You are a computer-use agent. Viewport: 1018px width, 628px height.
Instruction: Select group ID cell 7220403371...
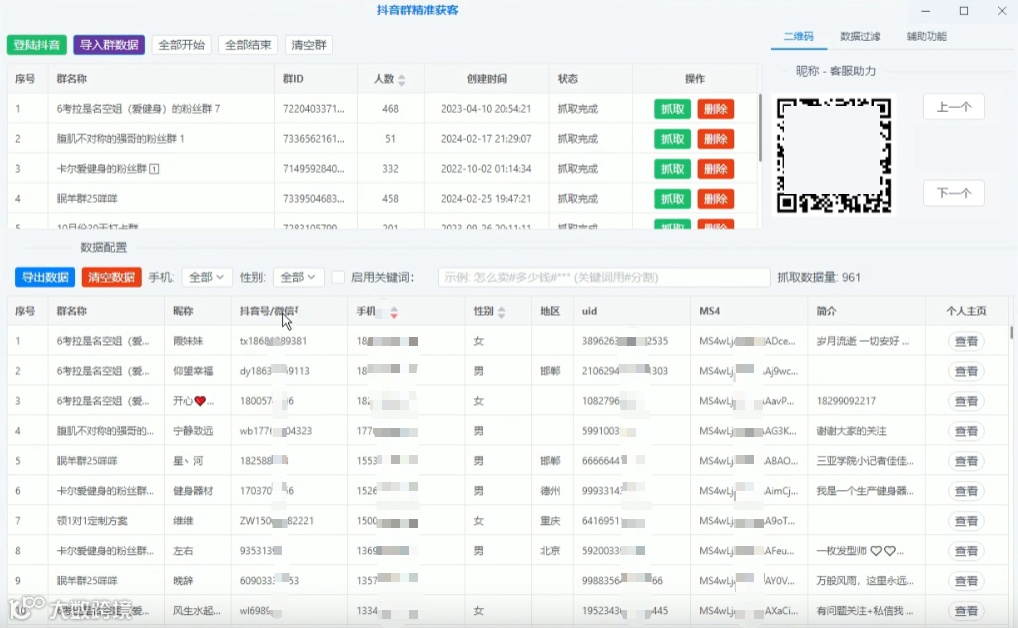coord(314,109)
